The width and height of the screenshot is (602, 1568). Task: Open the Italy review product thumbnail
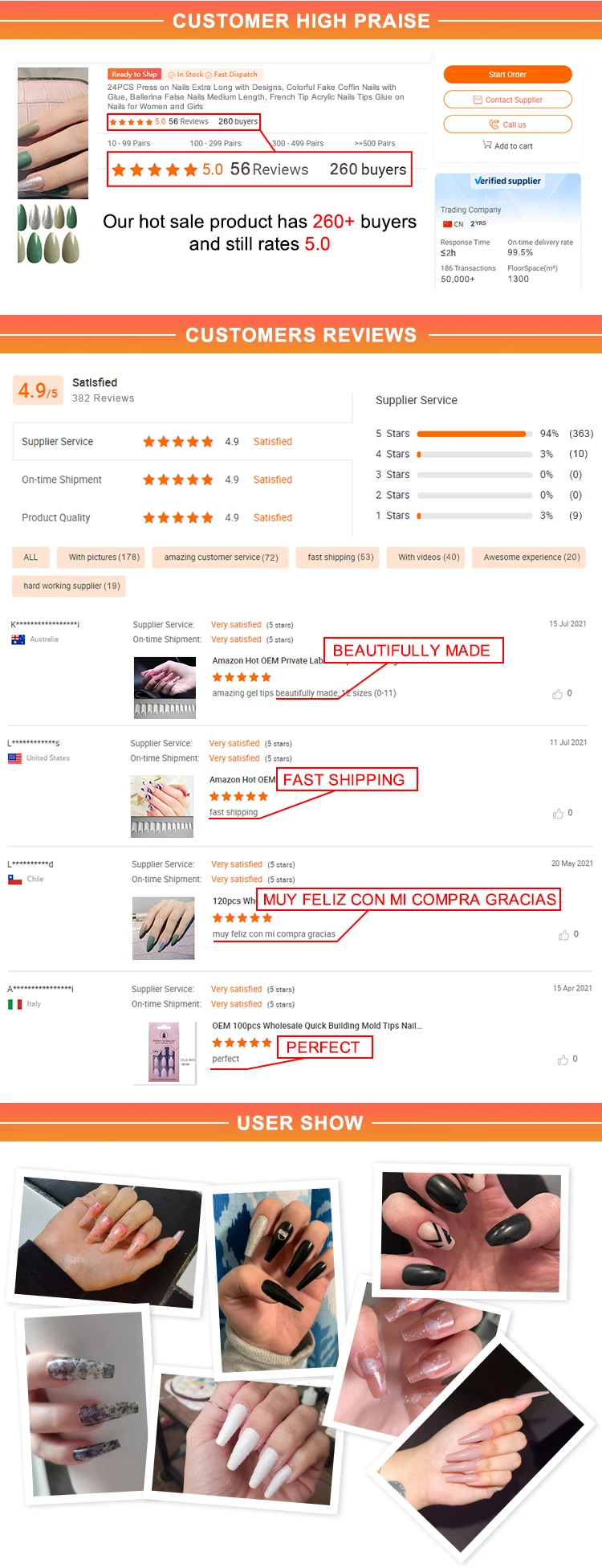(165, 1053)
